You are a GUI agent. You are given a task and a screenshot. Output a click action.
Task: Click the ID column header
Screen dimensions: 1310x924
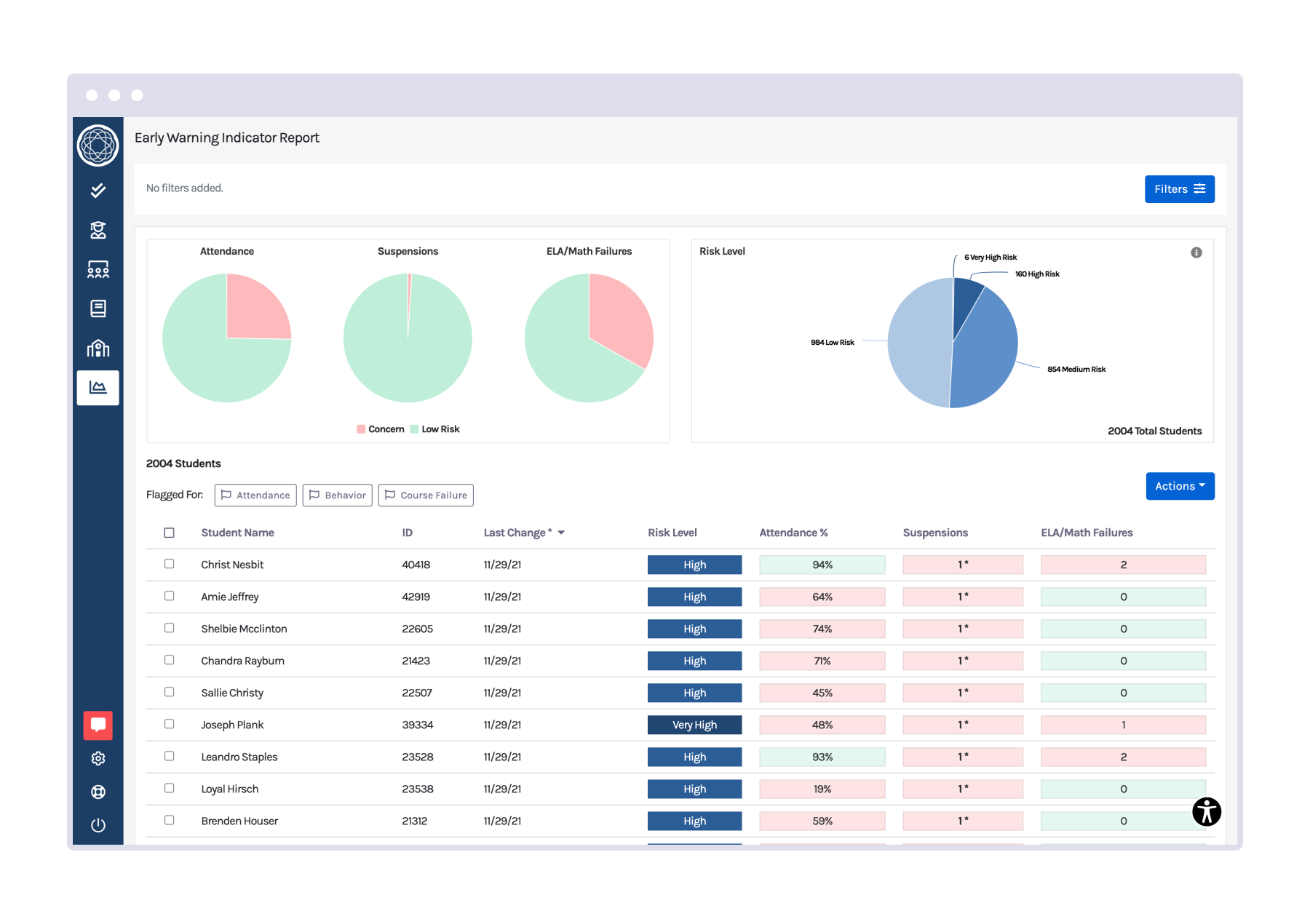tap(407, 533)
